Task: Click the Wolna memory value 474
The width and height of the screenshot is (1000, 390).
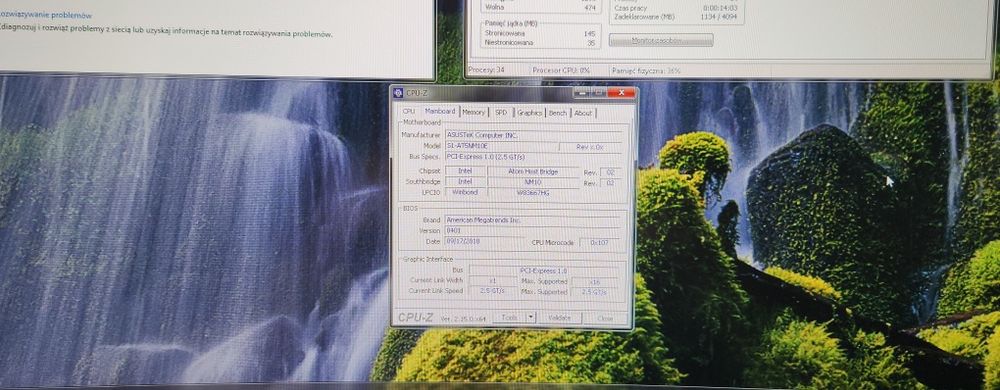Action: pyautogui.click(x=590, y=8)
